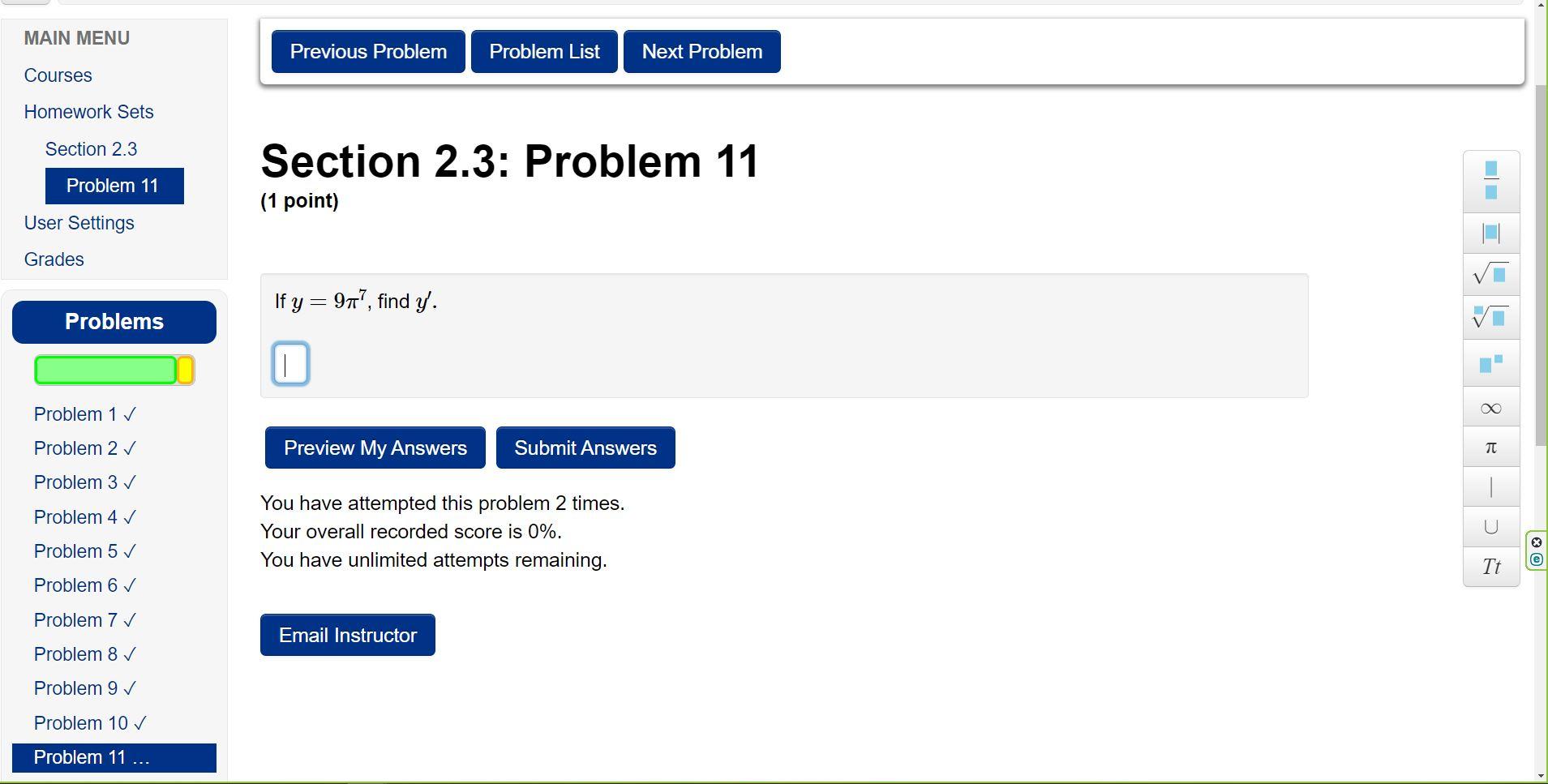Click the answer input box
This screenshot has width=1548, height=784.
coord(289,363)
